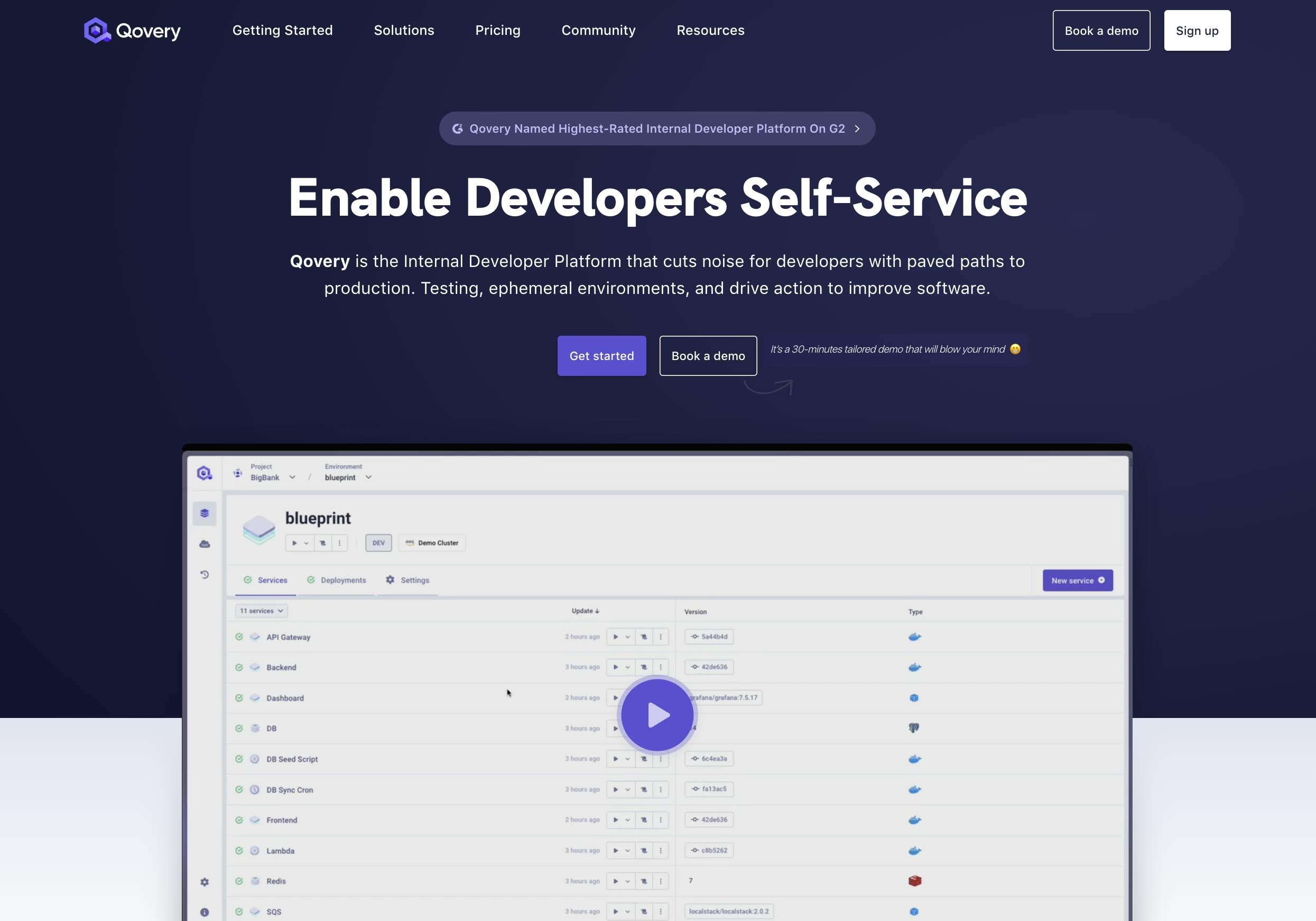Click the info icon at bottom of sidebar
Viewport: 1316px width, 921px height.
[x=205, y=912]
